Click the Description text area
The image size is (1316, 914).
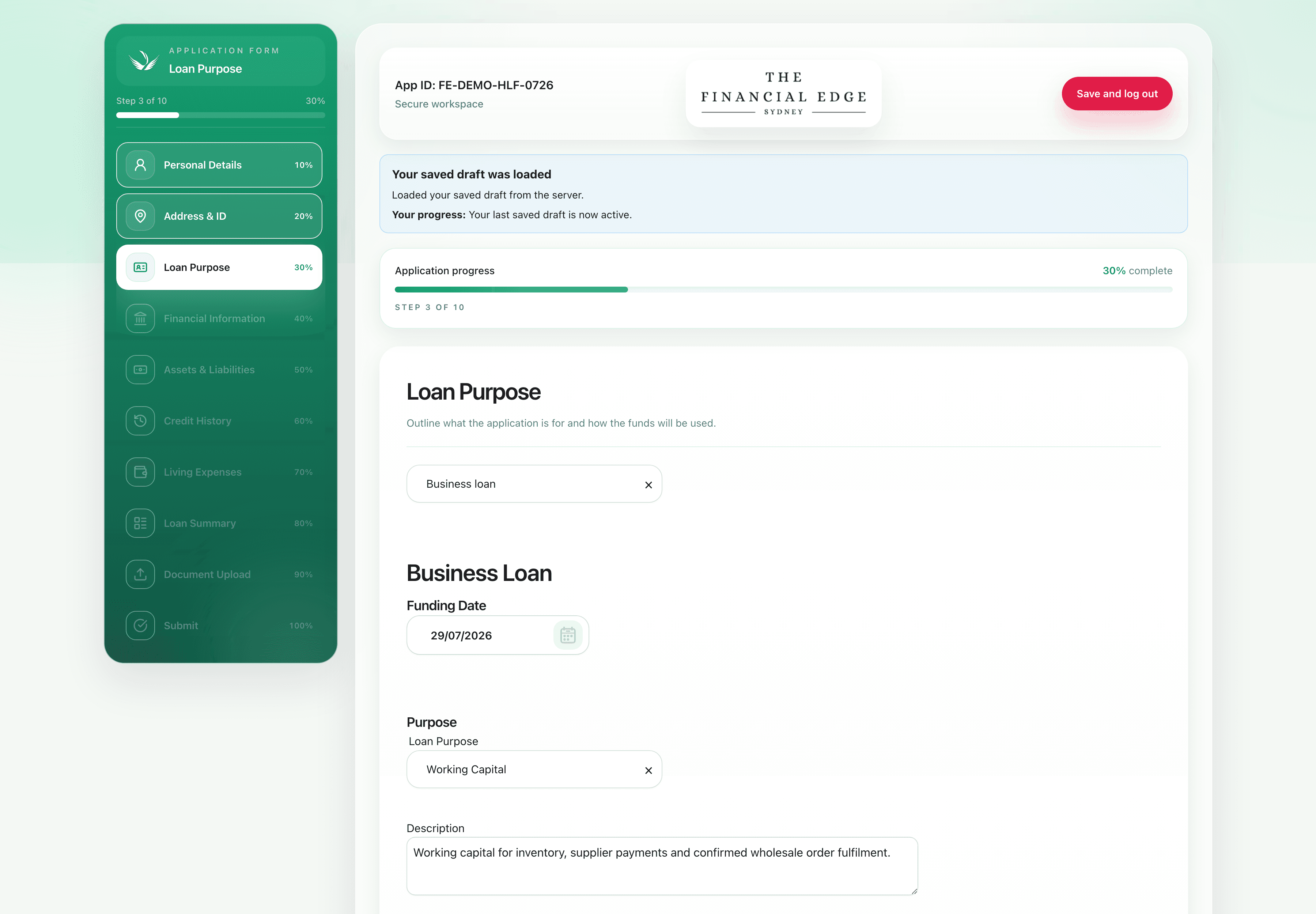[662, 866]
